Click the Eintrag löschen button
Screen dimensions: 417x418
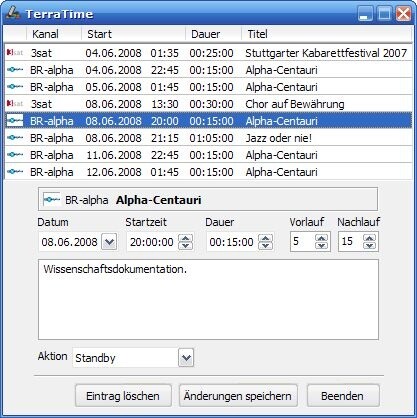123,396
